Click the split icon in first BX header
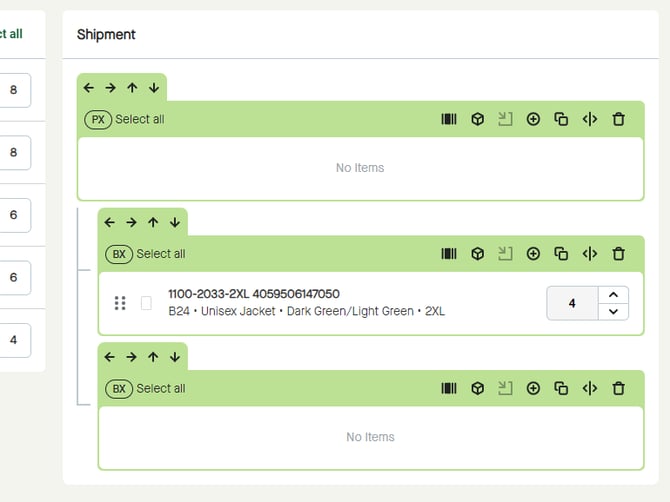The width and height of the screenshot is (670, 502). (x=590, y=254)
